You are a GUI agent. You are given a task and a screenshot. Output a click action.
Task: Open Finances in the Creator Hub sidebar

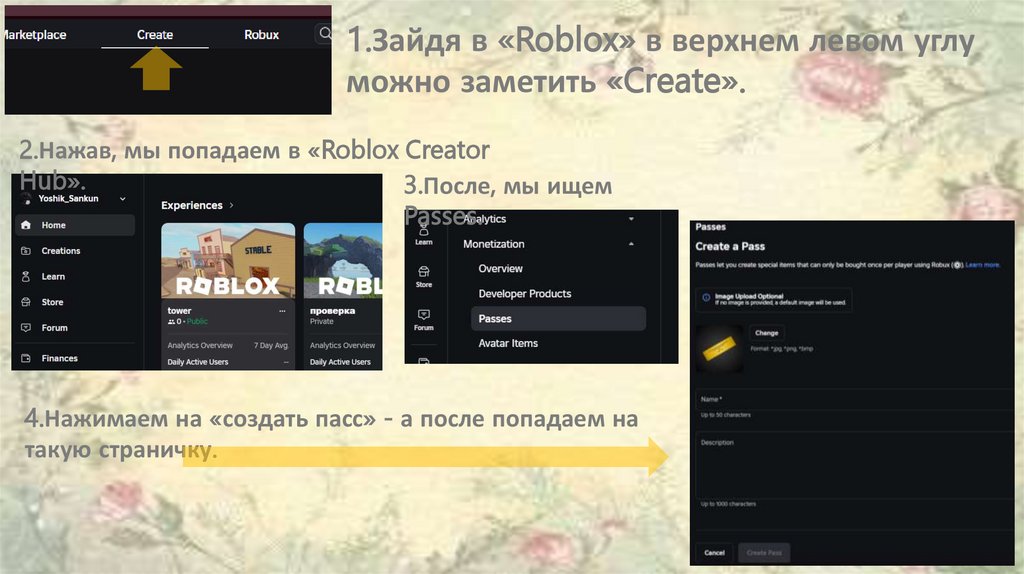[59, 358]
